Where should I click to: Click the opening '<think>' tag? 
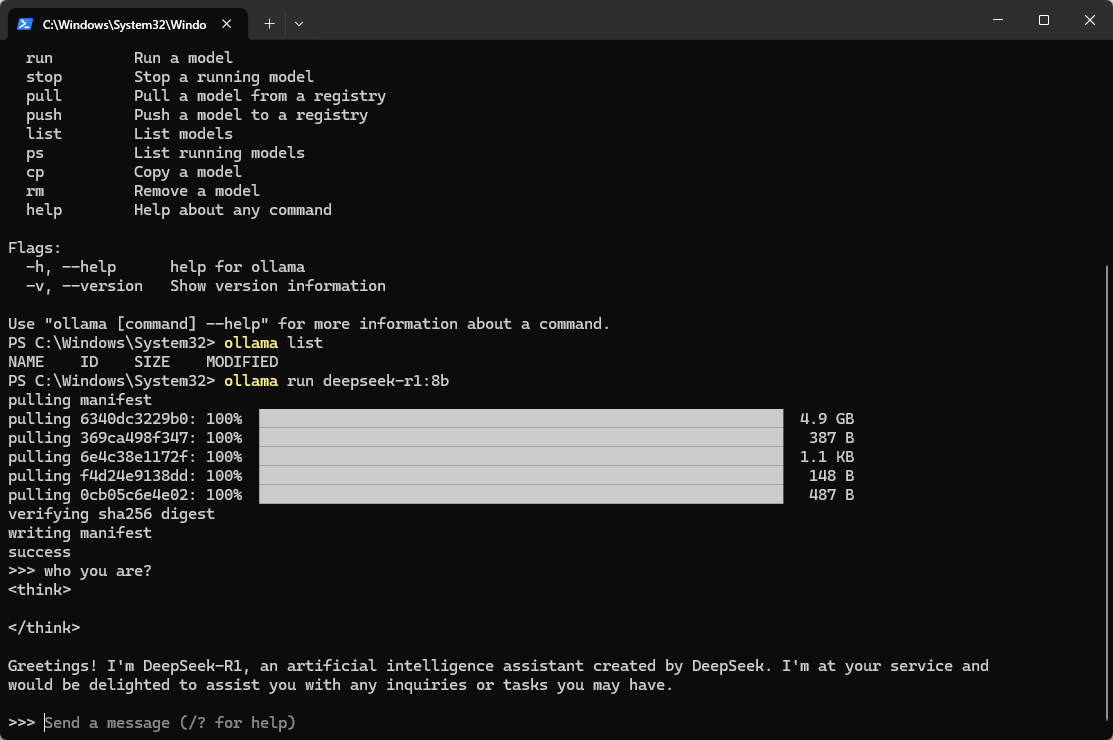pos(39,590)
